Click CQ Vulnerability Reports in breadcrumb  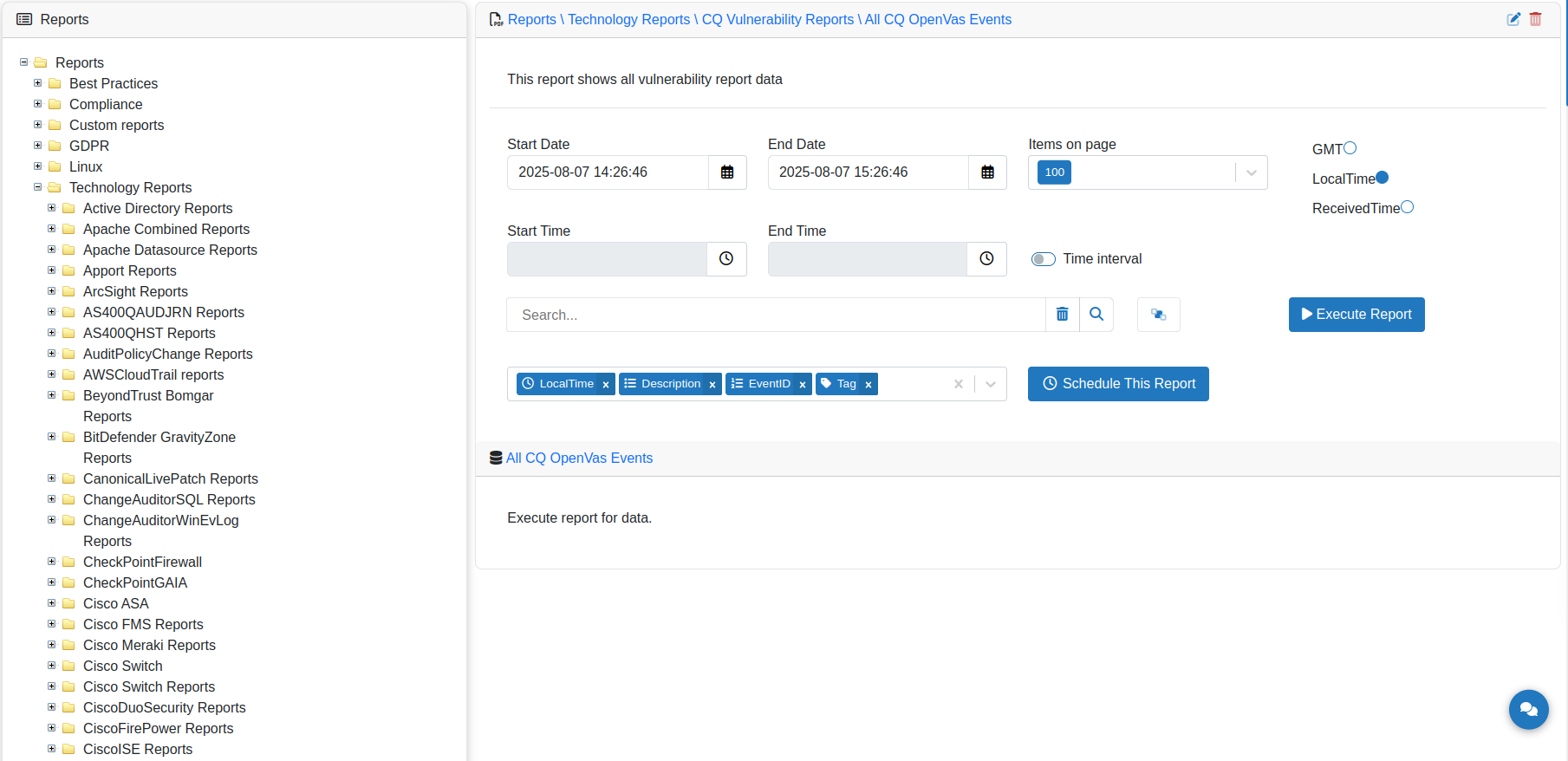[x=777, y=19]
